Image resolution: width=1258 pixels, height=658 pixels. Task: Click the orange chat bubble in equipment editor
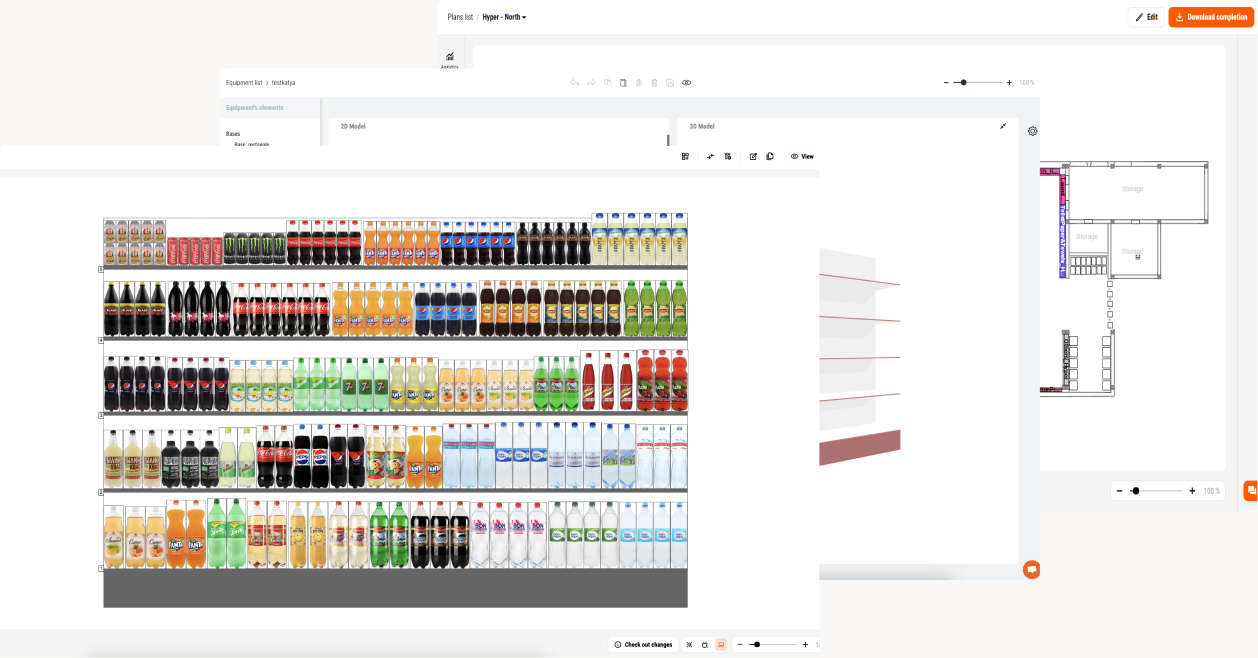(1032, 569)
